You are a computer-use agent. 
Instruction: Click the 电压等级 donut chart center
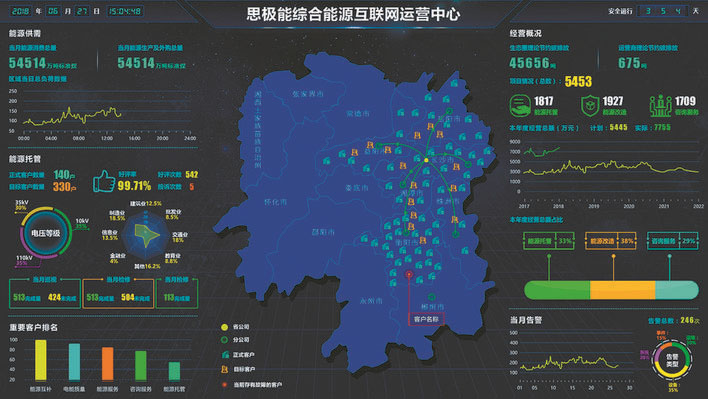coord(45,233)
